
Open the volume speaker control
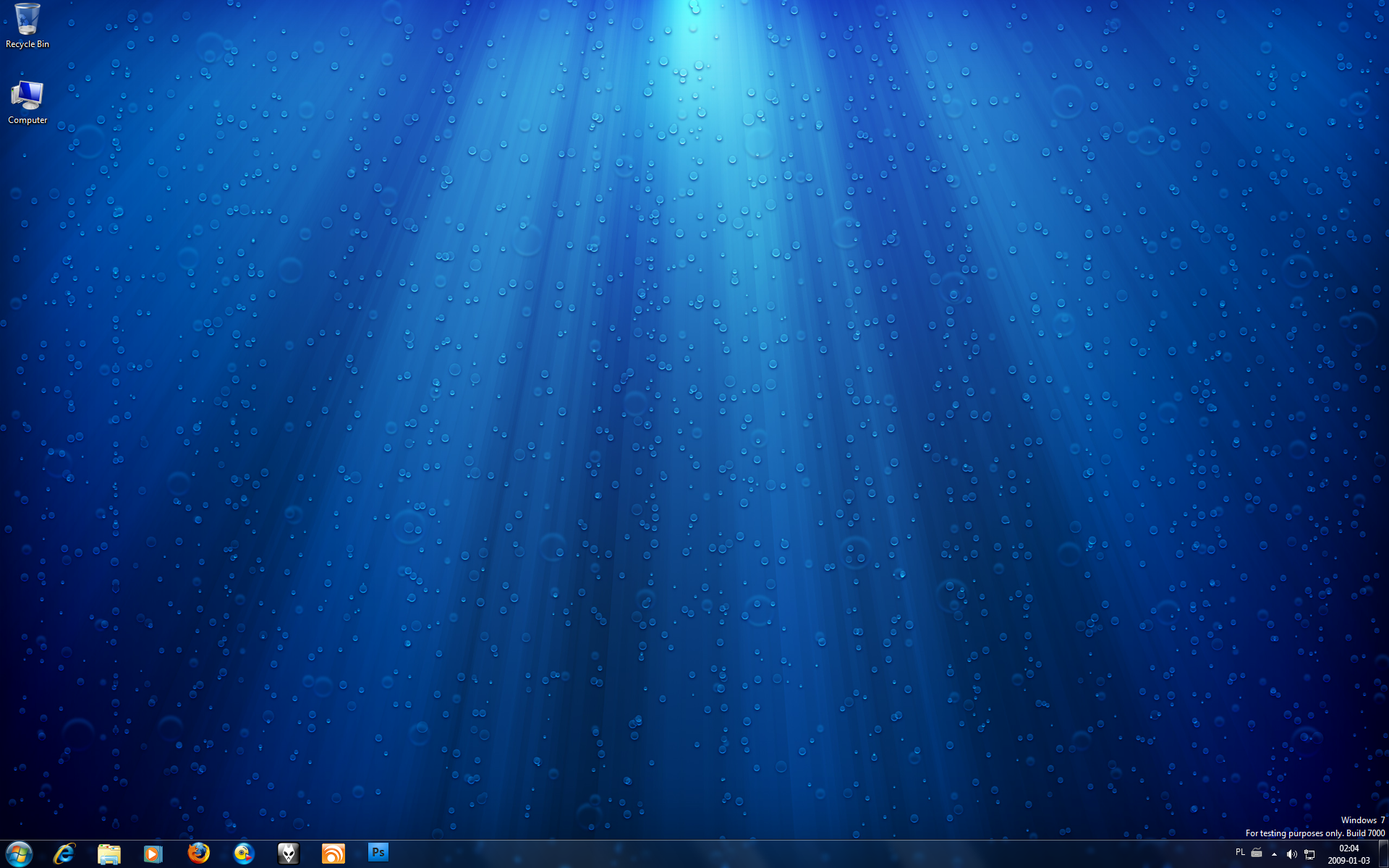click(x=1291, y=854)
